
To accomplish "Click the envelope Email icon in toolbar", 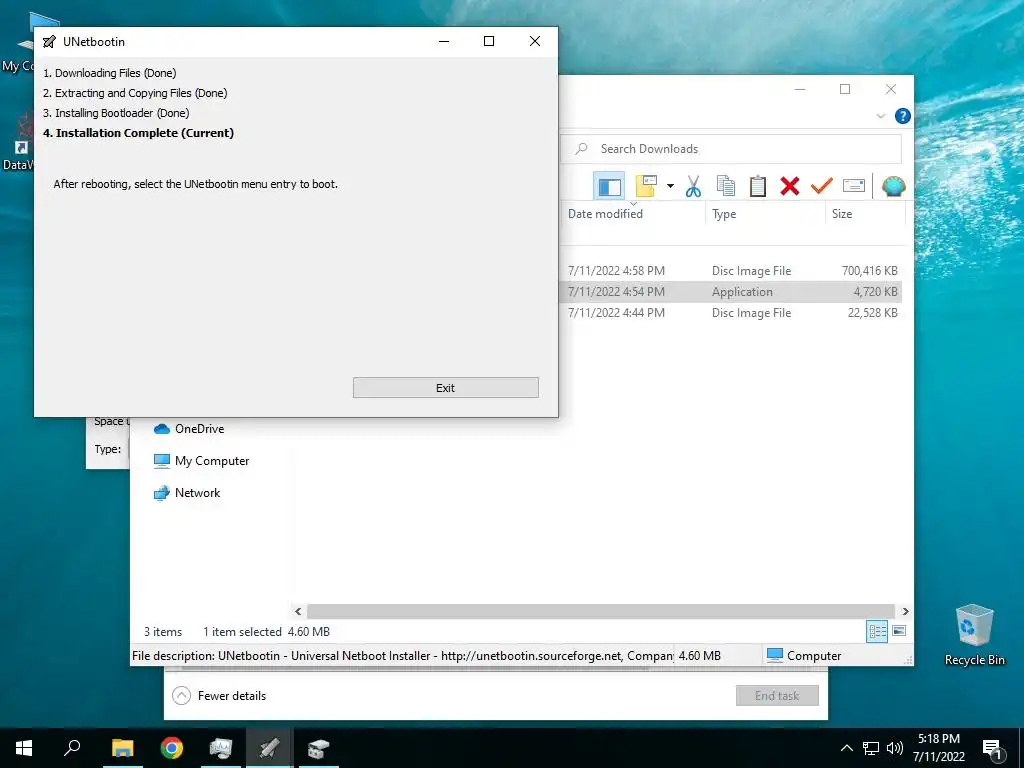I will (854, 186).
